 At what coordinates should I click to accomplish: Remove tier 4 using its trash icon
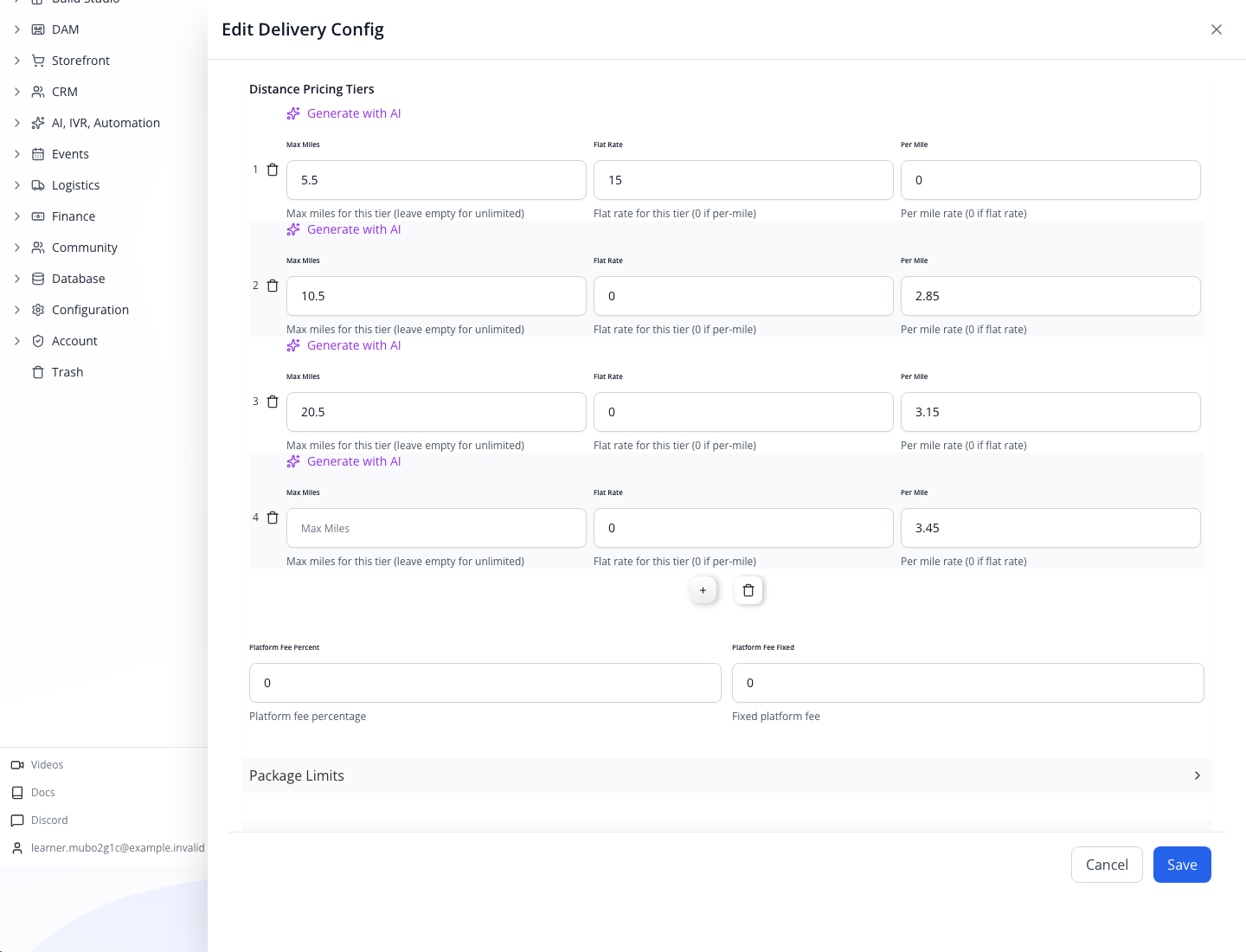[x=273, y=518]
